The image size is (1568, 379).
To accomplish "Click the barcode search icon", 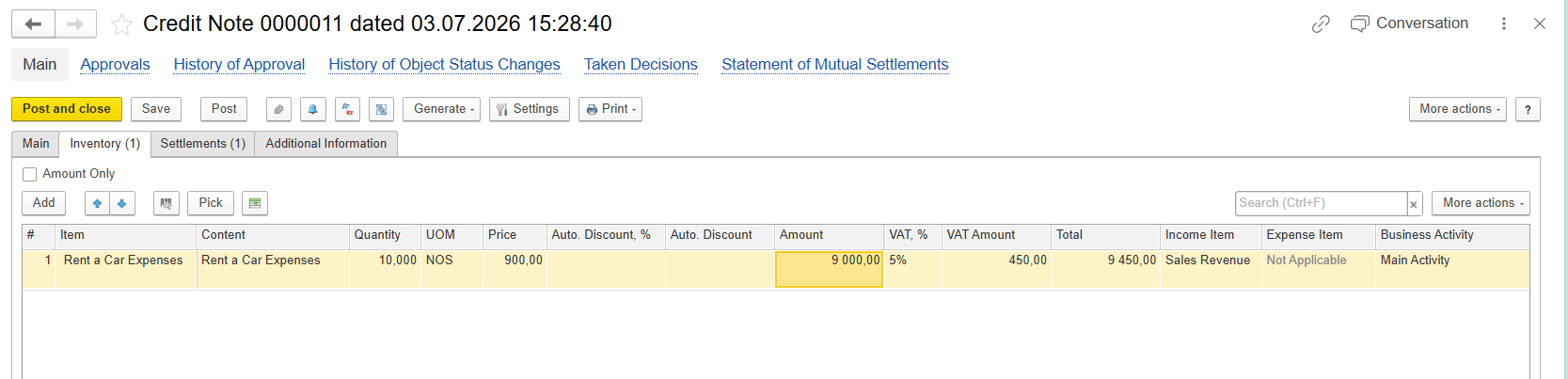I will [x=166, y=203].
